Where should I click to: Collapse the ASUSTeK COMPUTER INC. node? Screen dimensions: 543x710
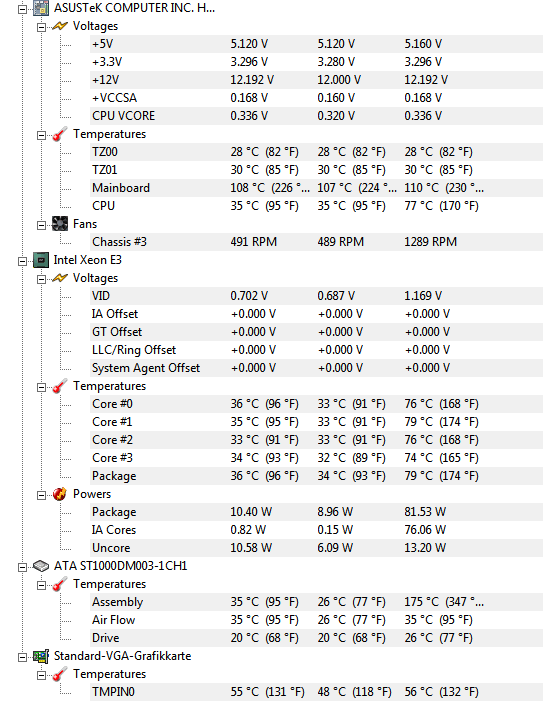22,9
